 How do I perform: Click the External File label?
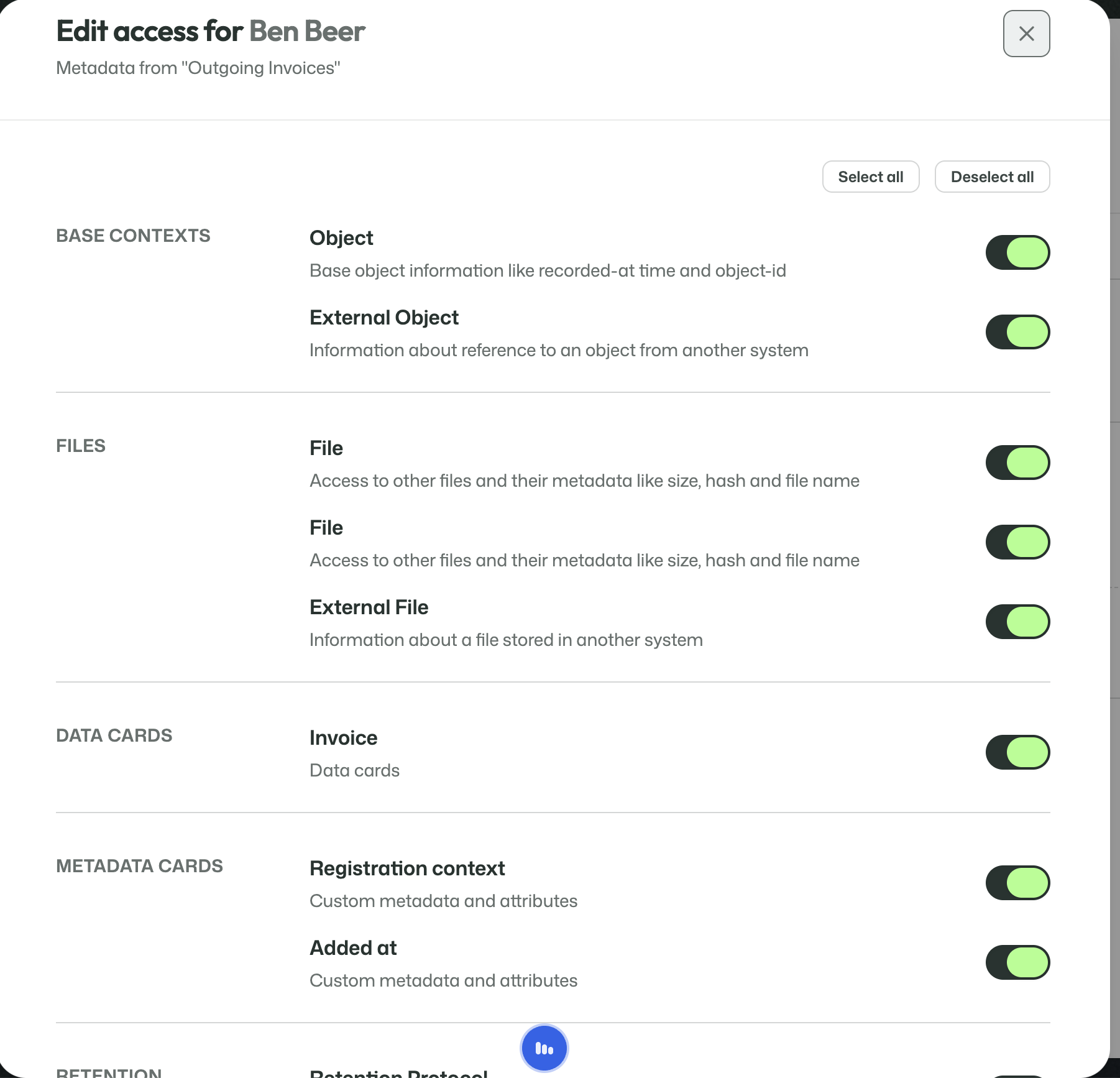369,607
